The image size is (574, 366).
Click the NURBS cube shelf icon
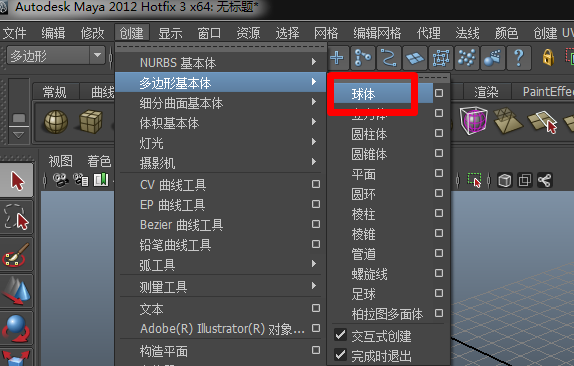[x=90, y=122]
